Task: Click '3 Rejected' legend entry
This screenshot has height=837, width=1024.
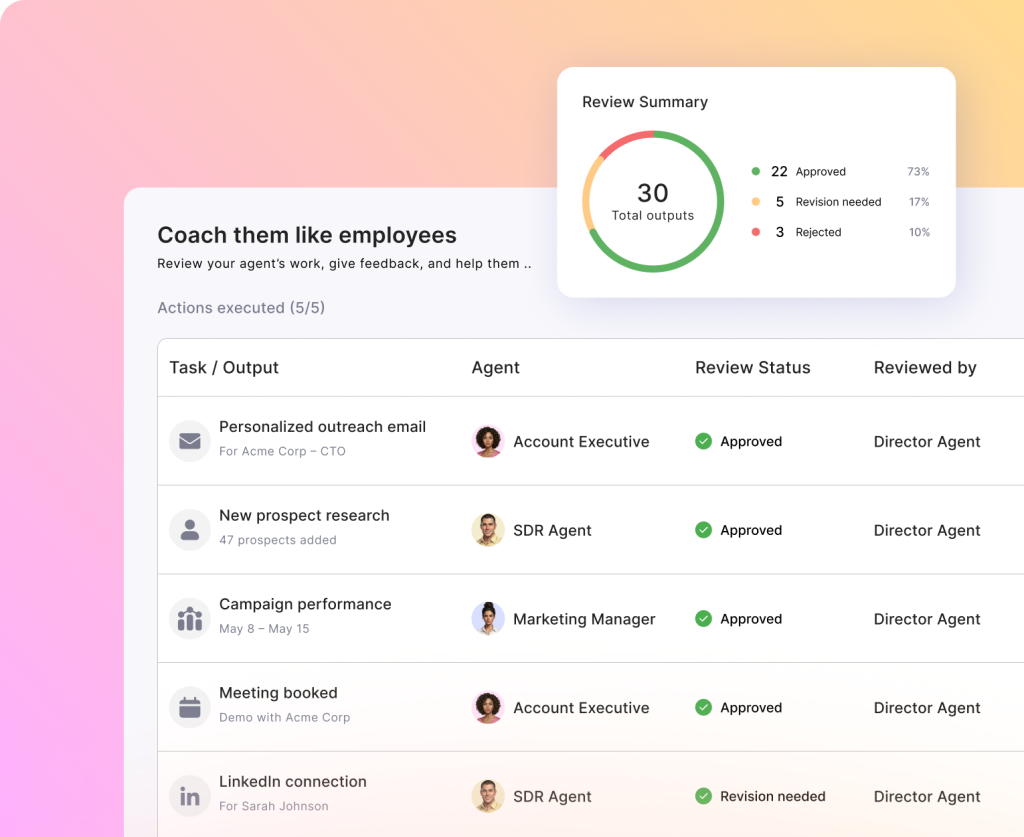Action: coord(797,232)
